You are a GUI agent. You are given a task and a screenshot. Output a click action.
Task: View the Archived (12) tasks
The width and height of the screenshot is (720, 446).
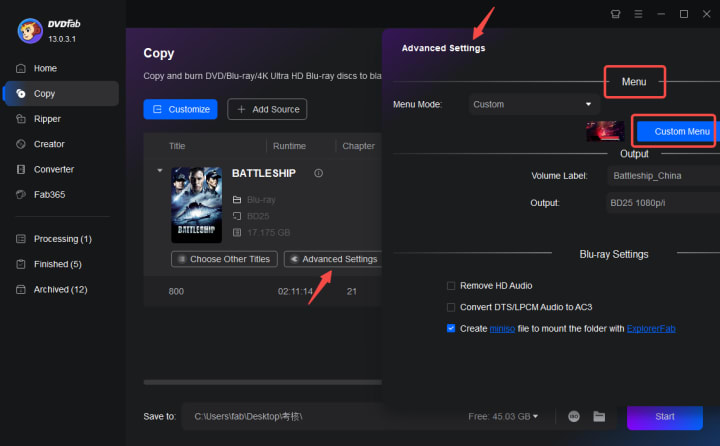pos(61,289)
